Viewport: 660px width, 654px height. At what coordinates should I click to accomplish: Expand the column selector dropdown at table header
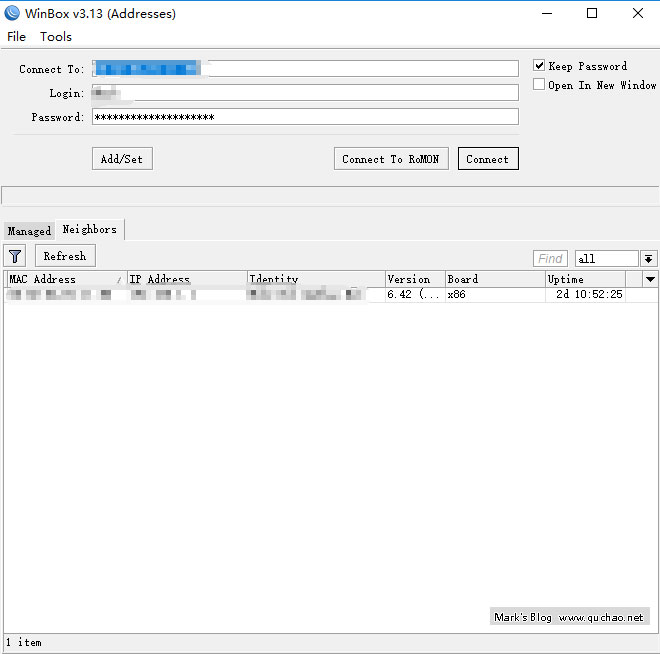650,279
